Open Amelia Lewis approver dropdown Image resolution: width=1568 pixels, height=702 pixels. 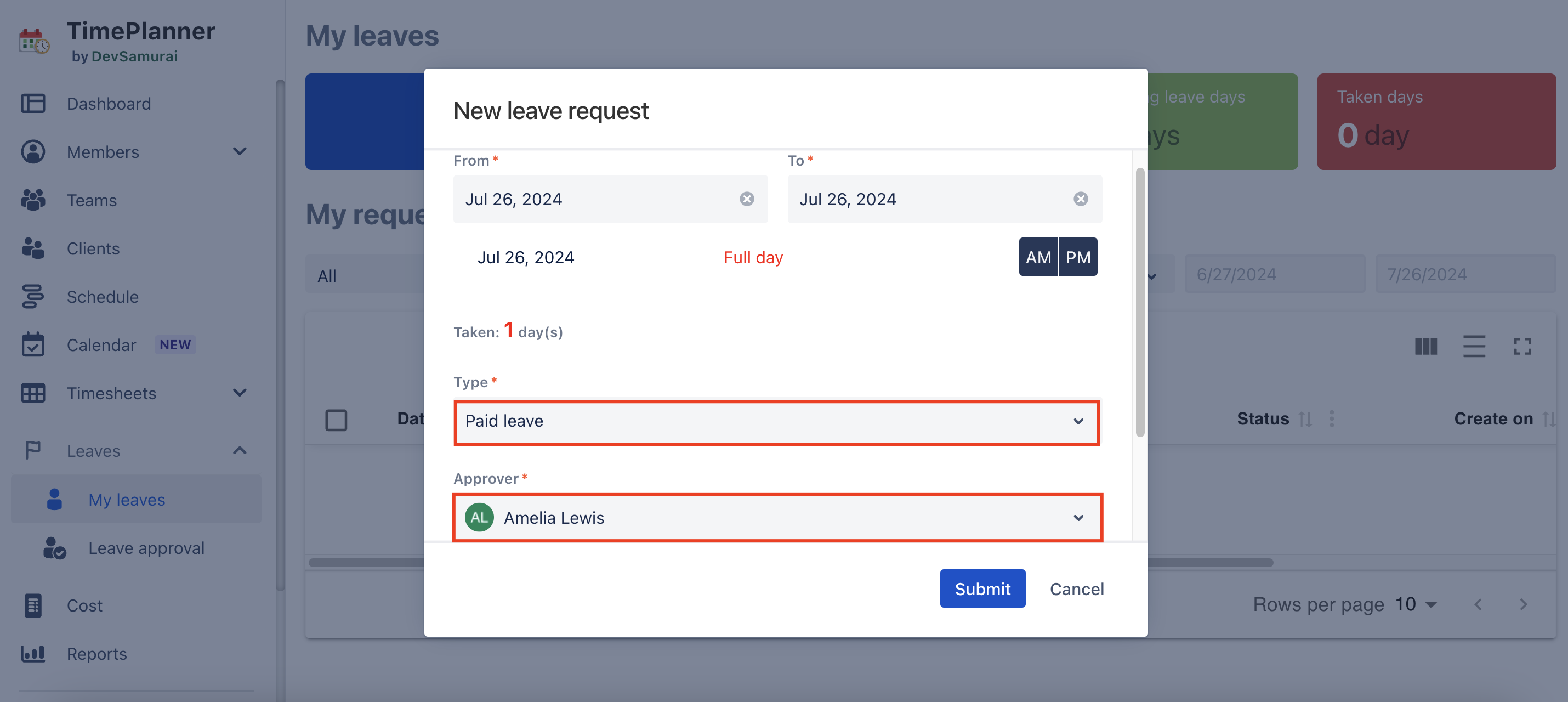pyautogui.click(x=777, y=518)
